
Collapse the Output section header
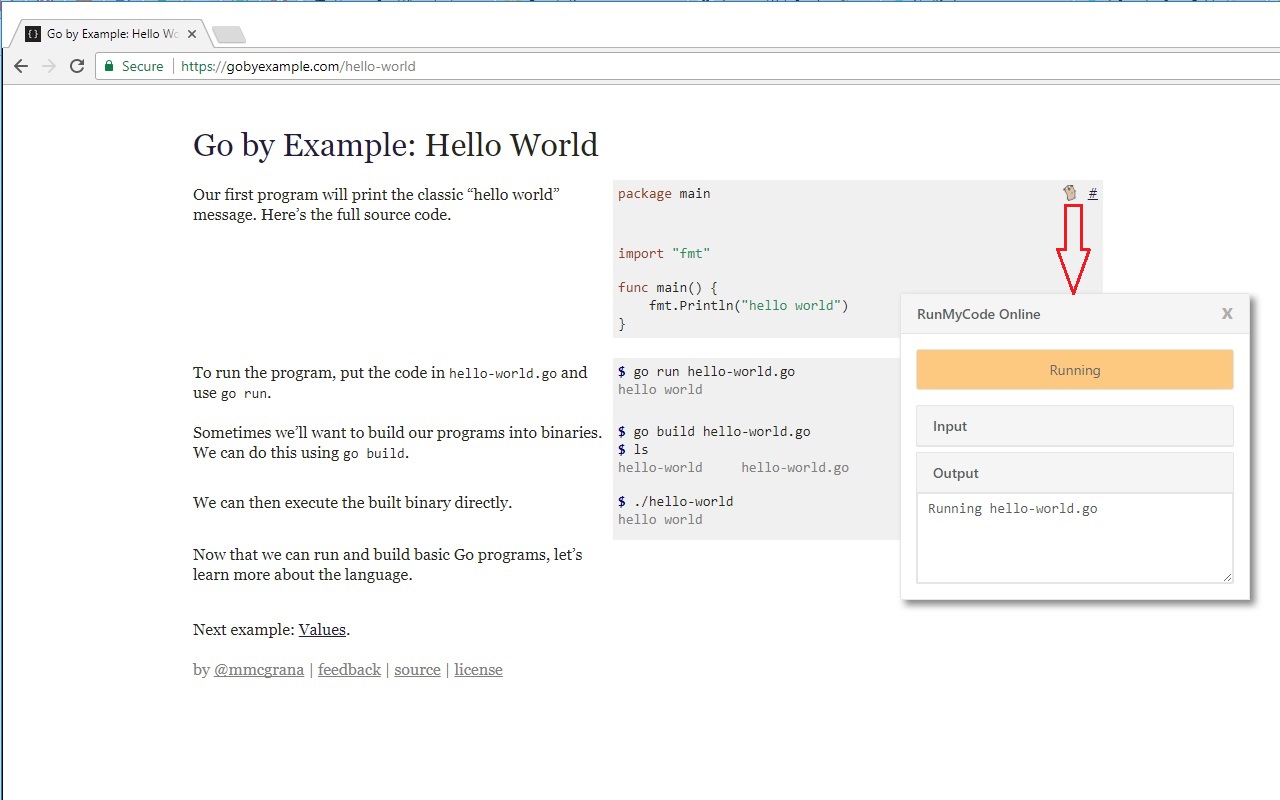[x=1075, y=473]
